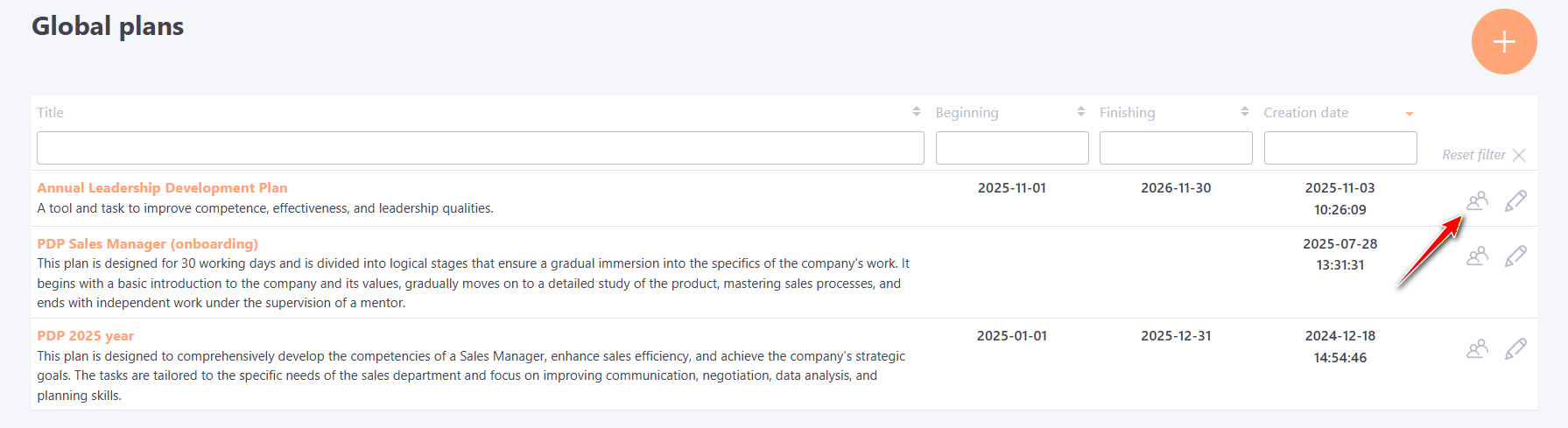Sort by Beginning date arrows
The width and height of the screenshot is (1568, 428).
[x=1080, y=112]
